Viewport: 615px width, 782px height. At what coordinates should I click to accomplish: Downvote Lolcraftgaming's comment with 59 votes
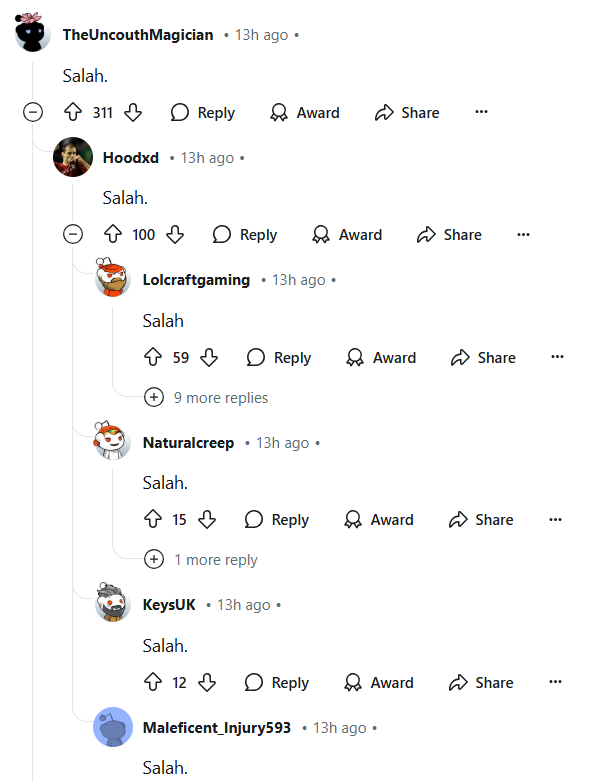click(x=208, y=357)
